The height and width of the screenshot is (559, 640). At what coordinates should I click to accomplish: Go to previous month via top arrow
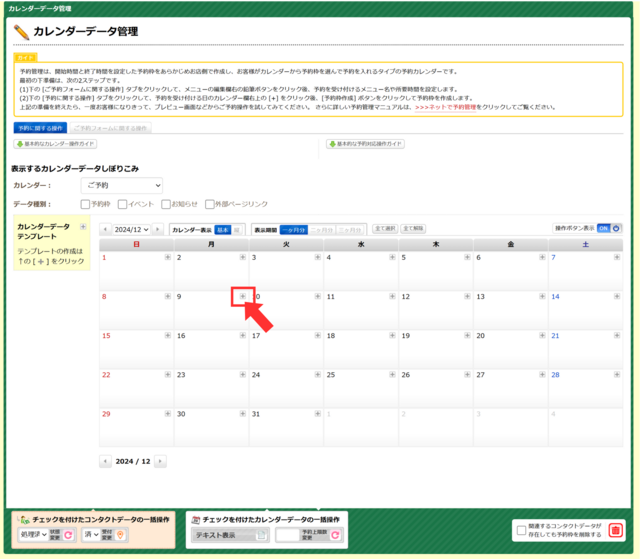point(105,229)
